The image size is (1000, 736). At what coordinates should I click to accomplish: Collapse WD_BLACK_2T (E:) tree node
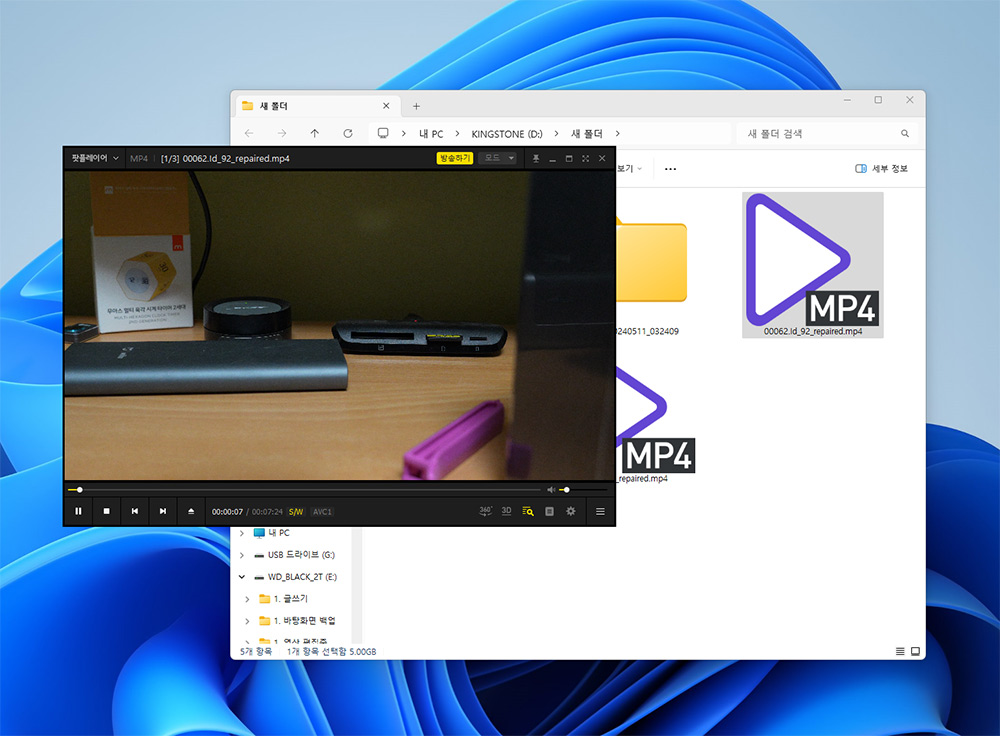pyautogui.click(x=242, y=577)
